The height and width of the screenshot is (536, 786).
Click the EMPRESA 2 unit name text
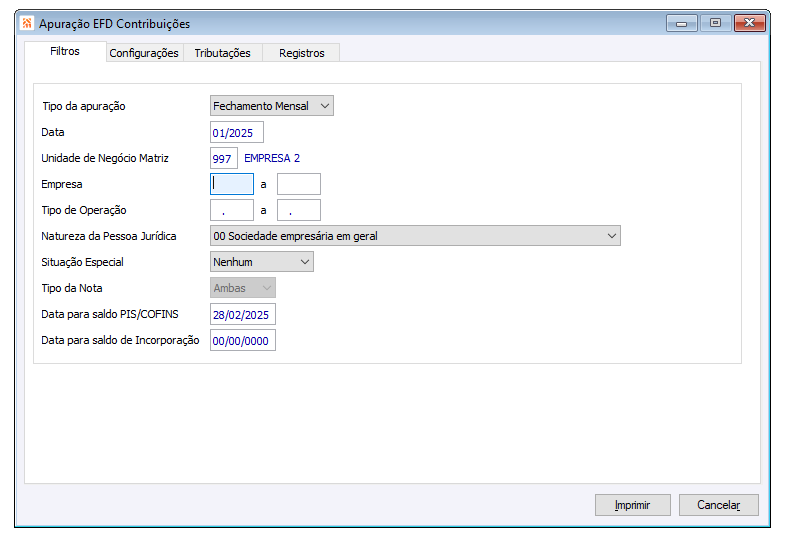(272, 158)
